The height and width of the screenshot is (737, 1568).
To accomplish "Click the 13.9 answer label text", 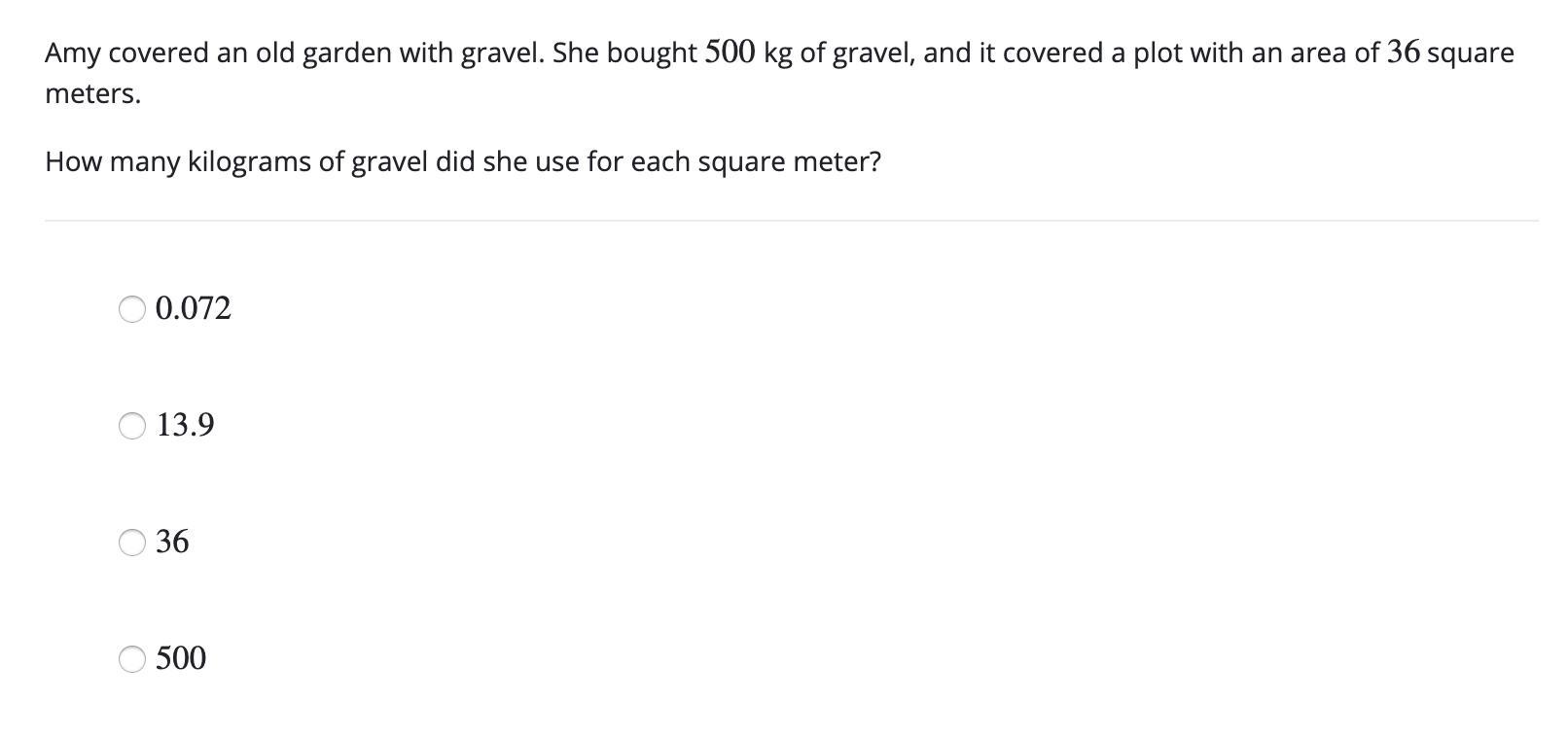I will click(186, 425).
